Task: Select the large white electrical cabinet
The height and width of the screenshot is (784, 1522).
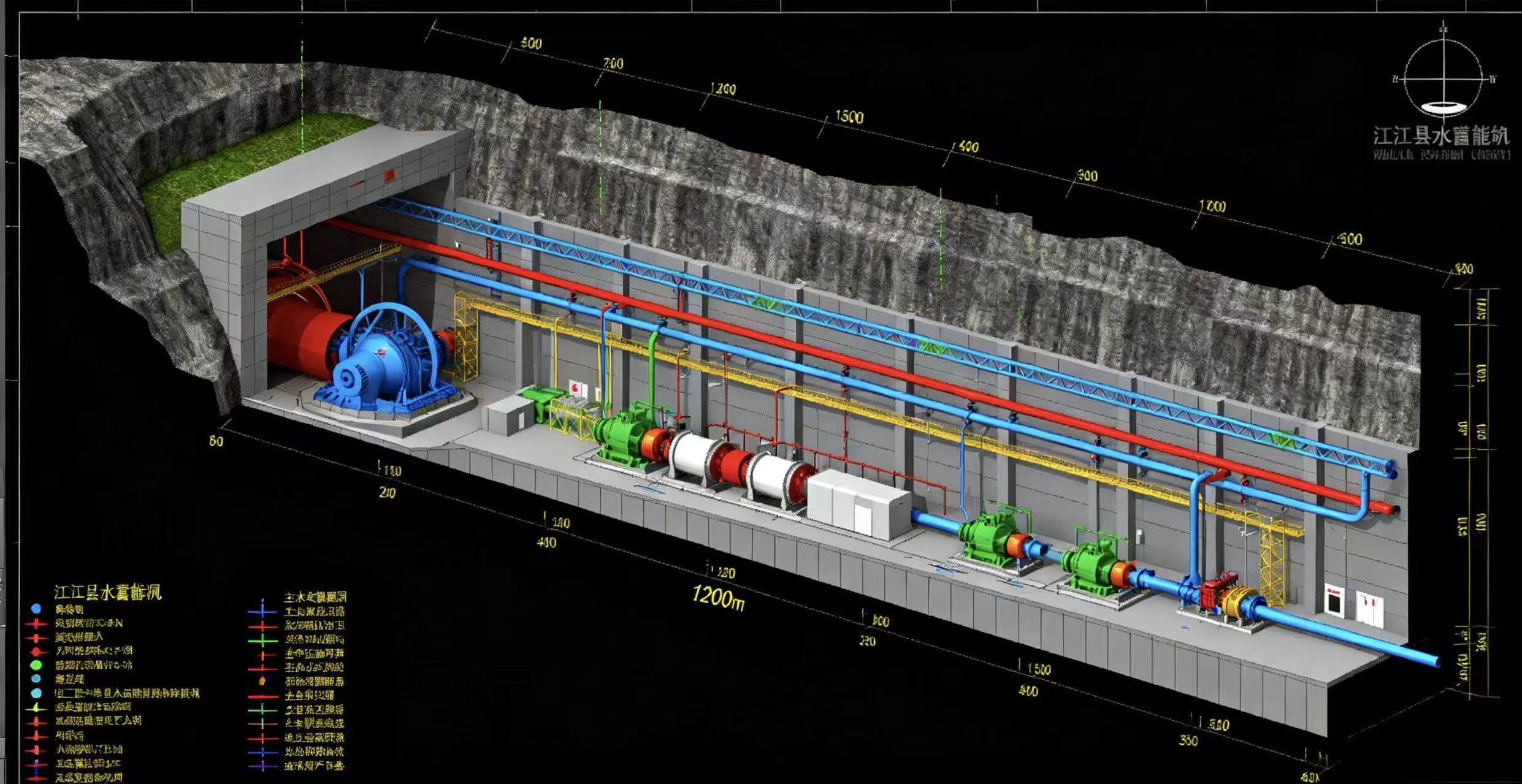Action: [857, 508]
